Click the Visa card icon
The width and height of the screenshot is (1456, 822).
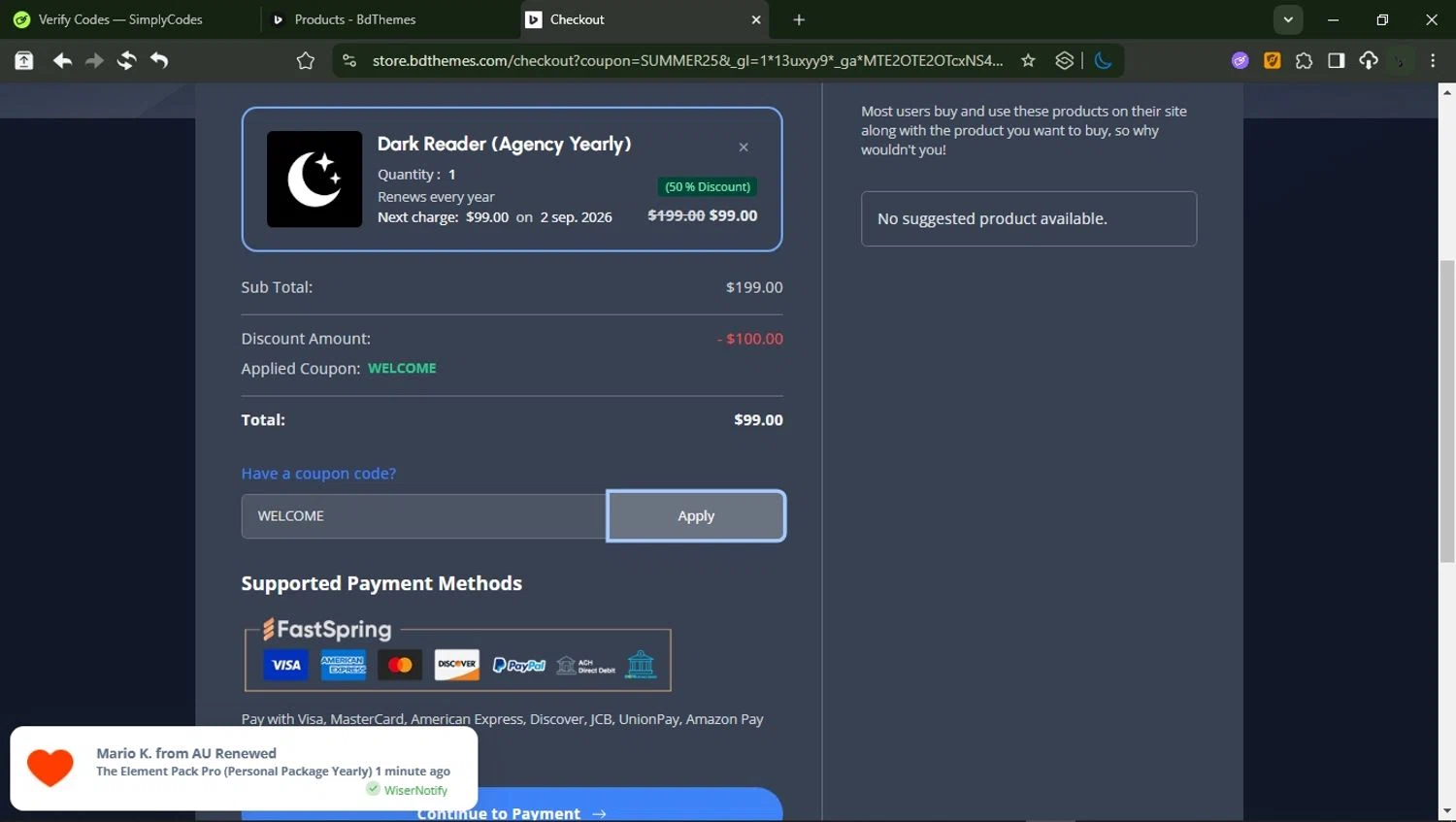[285, 665]
